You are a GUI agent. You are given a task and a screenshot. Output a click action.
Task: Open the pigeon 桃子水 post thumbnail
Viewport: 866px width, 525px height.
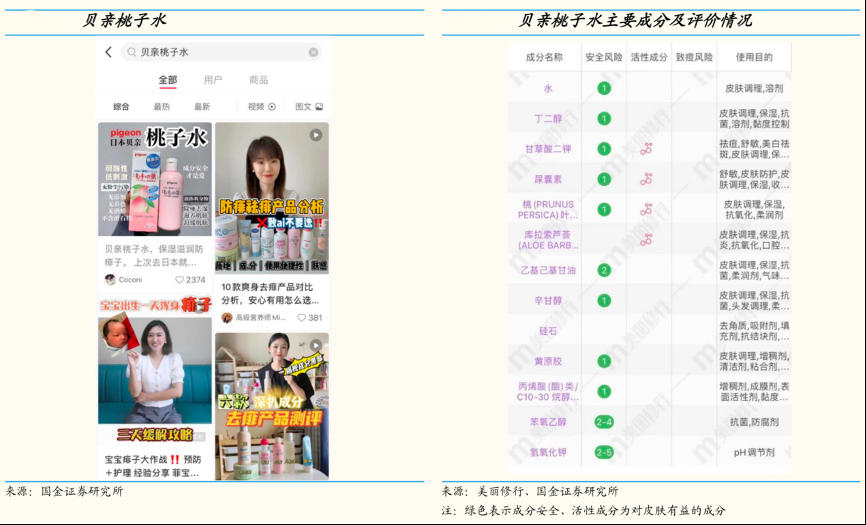[x=154, y=178]
